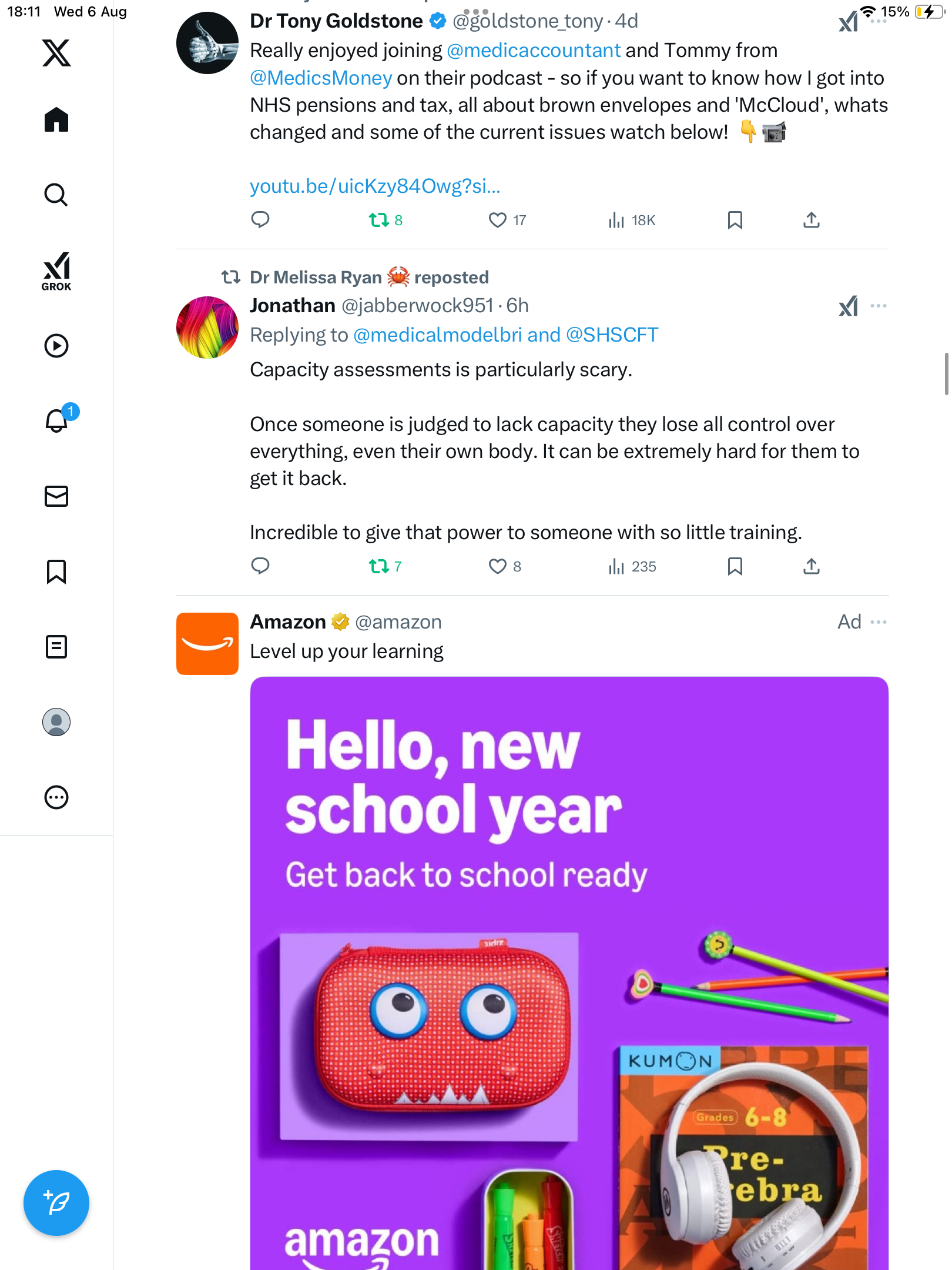Screen dimensions: 952x1270
Task: Open more options on Amazon ad
Action: click(x=879, y=622)
